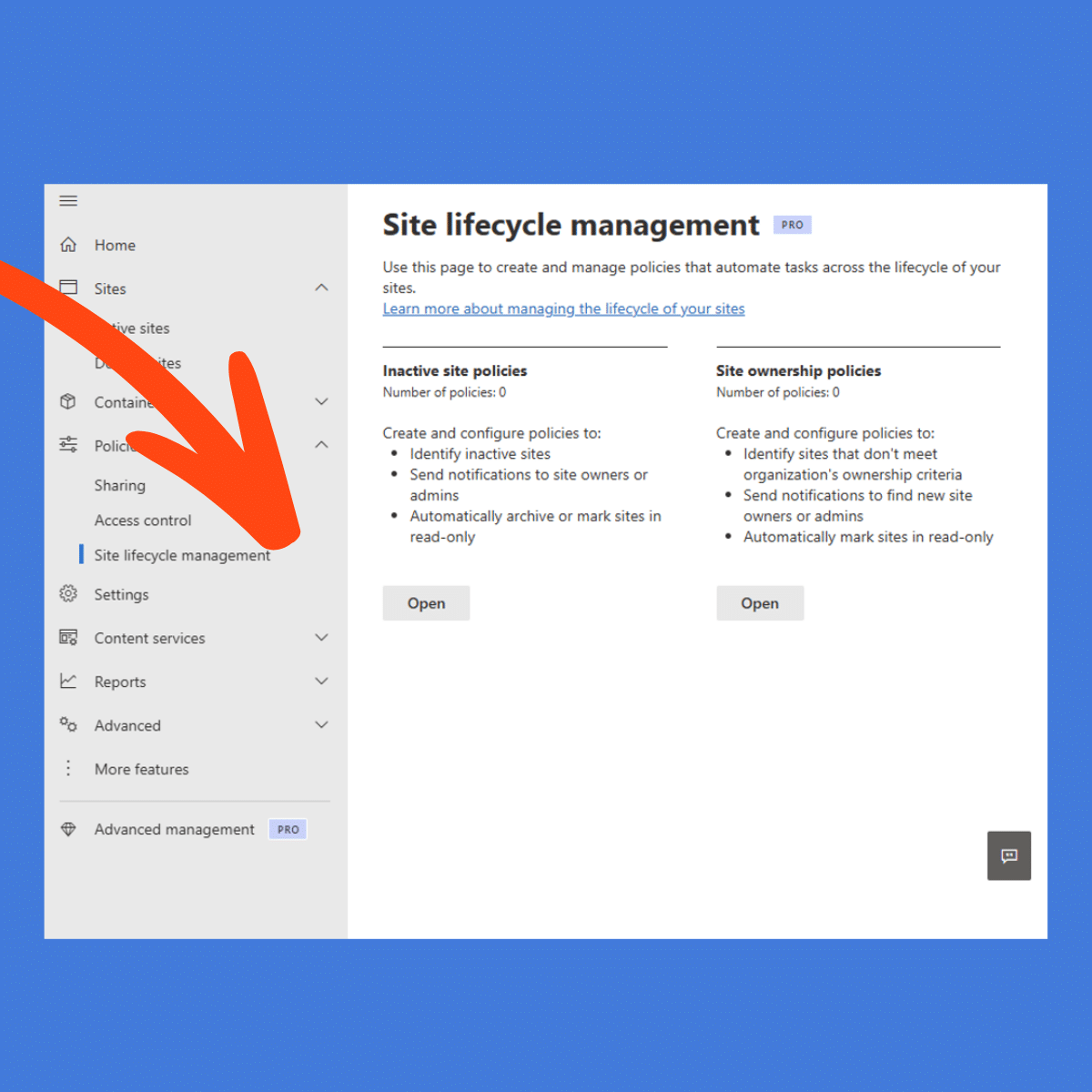Select Site lifecycle management nav item
1092x1092 pixels.
pos(182,555)
